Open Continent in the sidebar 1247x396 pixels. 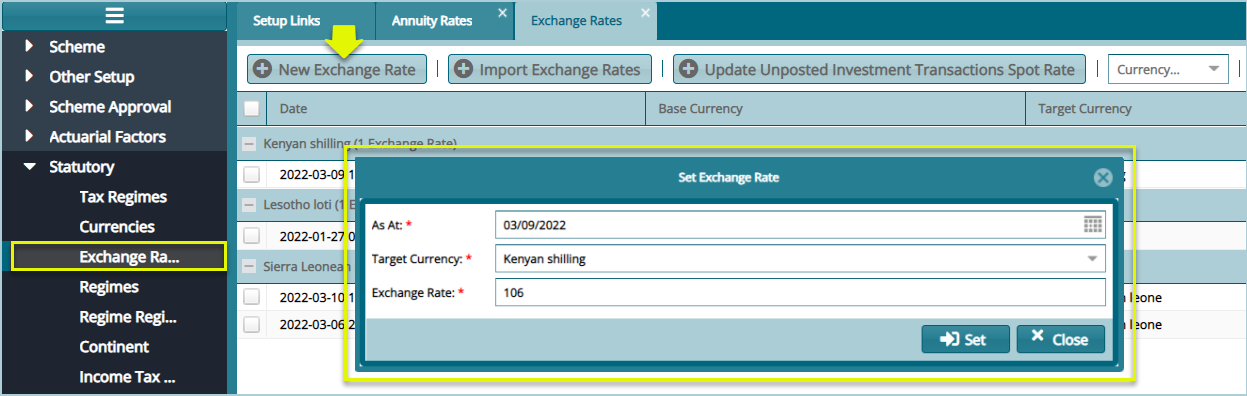[x=114, y=347]
